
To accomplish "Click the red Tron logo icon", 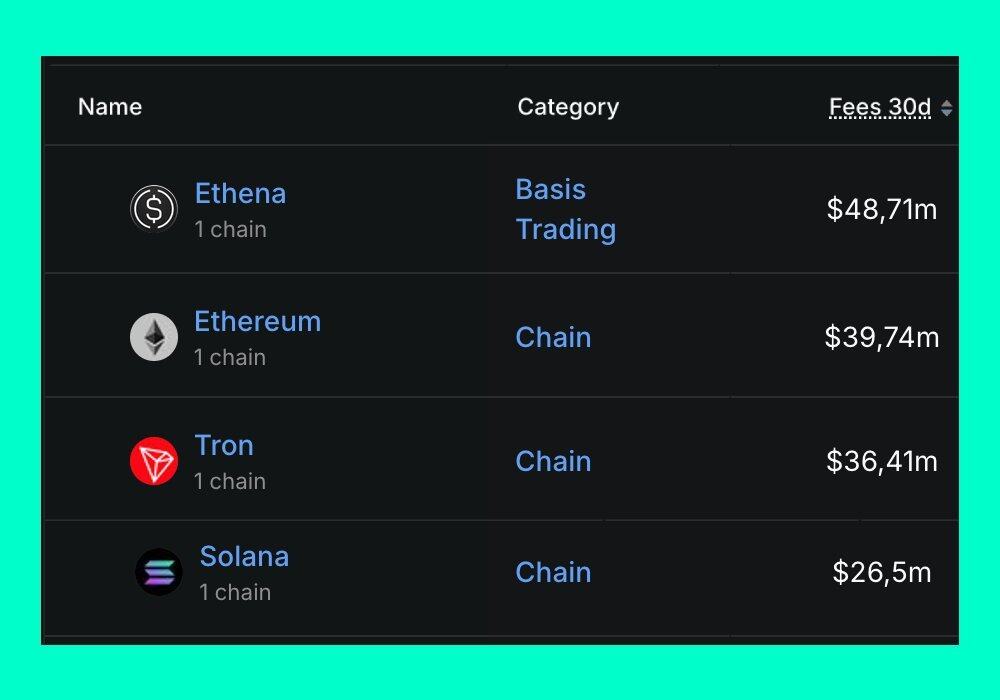I will coord(154,461).
